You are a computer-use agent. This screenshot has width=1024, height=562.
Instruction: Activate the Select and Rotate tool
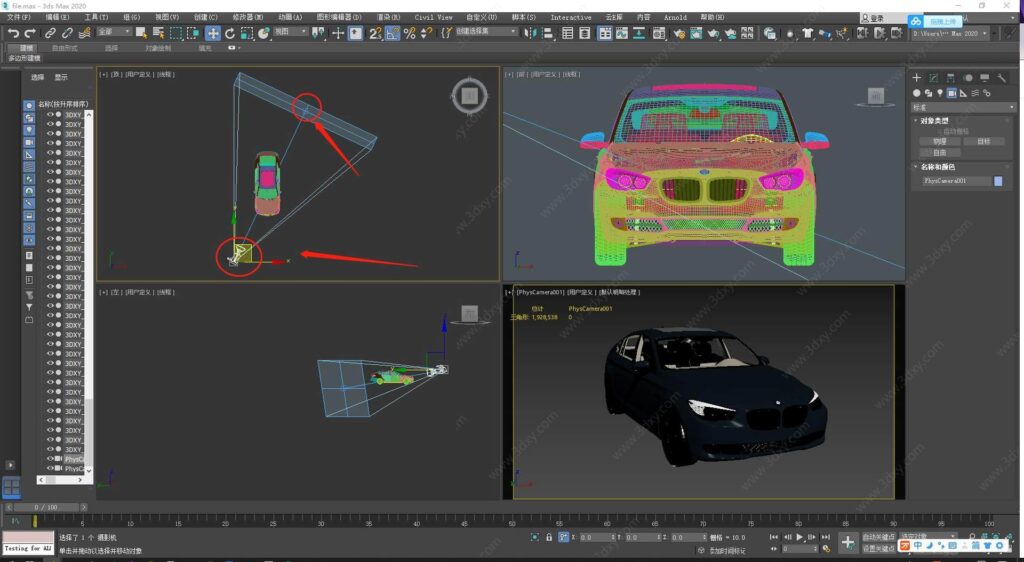(x=230, y=33)
